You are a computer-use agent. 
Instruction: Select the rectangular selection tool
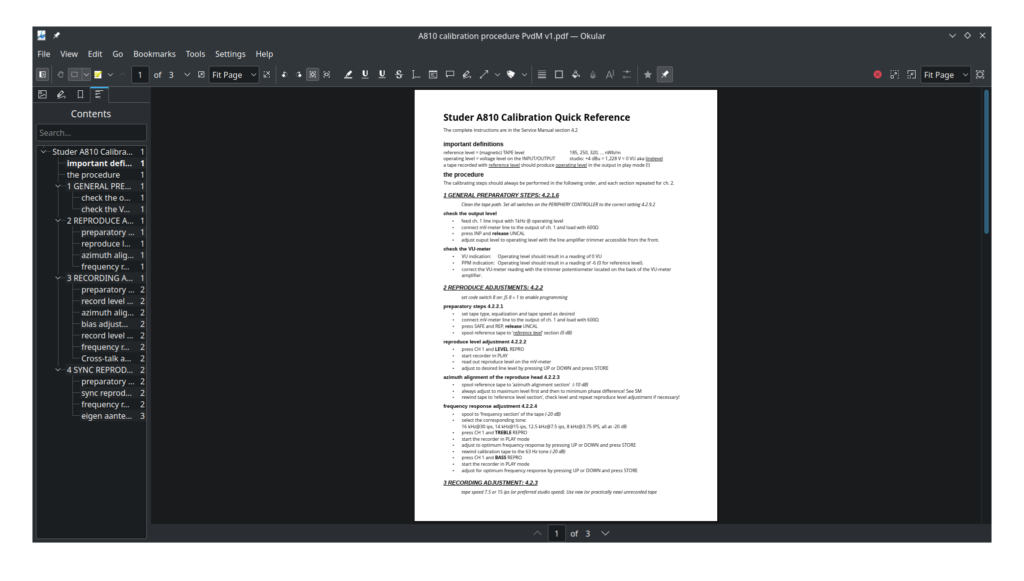pyautogui.click(x=74, y=75)
